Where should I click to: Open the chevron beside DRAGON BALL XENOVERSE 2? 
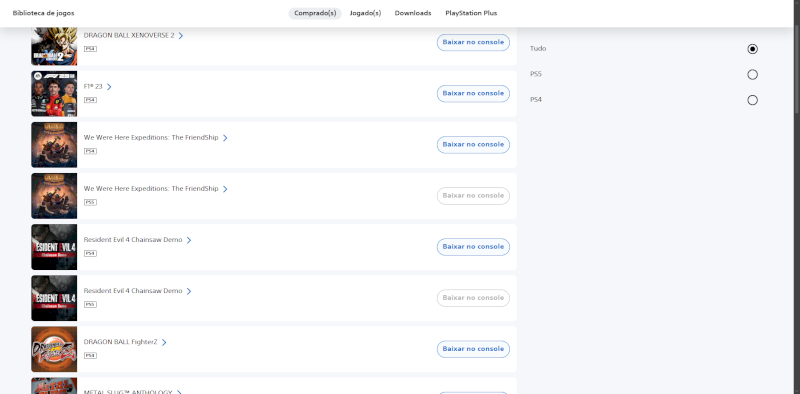181,36
